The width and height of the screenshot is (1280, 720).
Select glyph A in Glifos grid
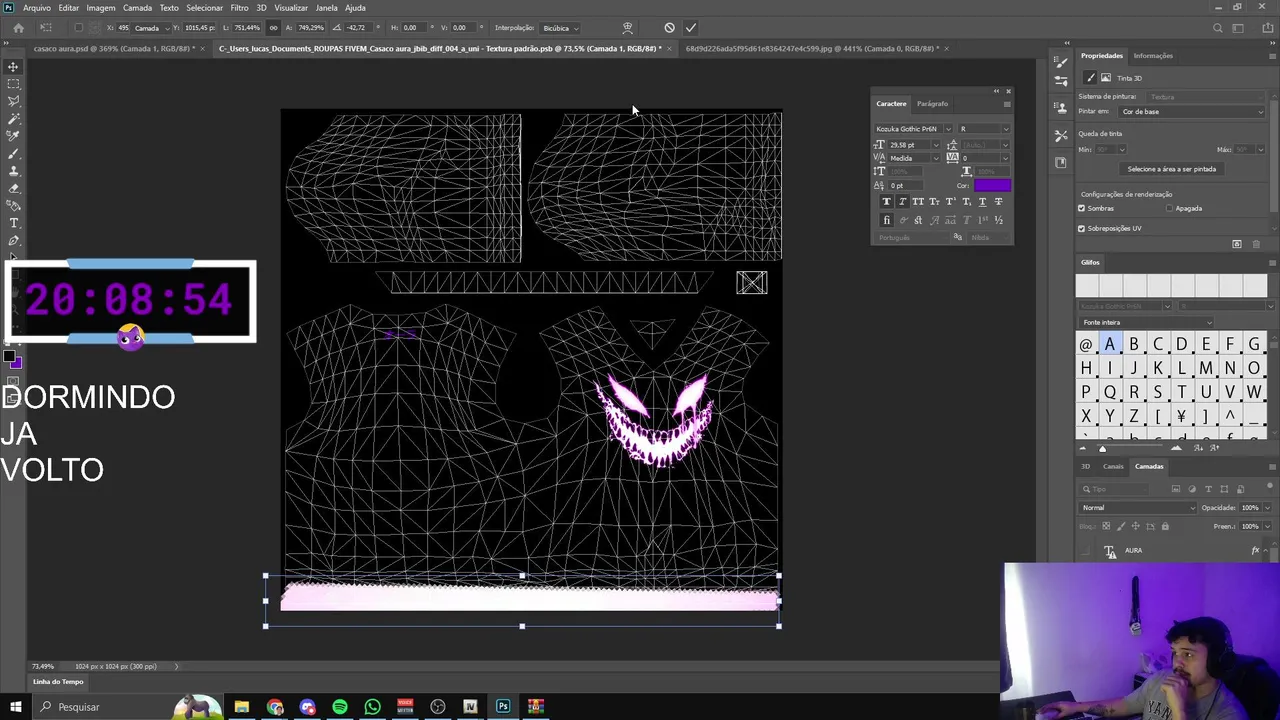pos(1109,344)
